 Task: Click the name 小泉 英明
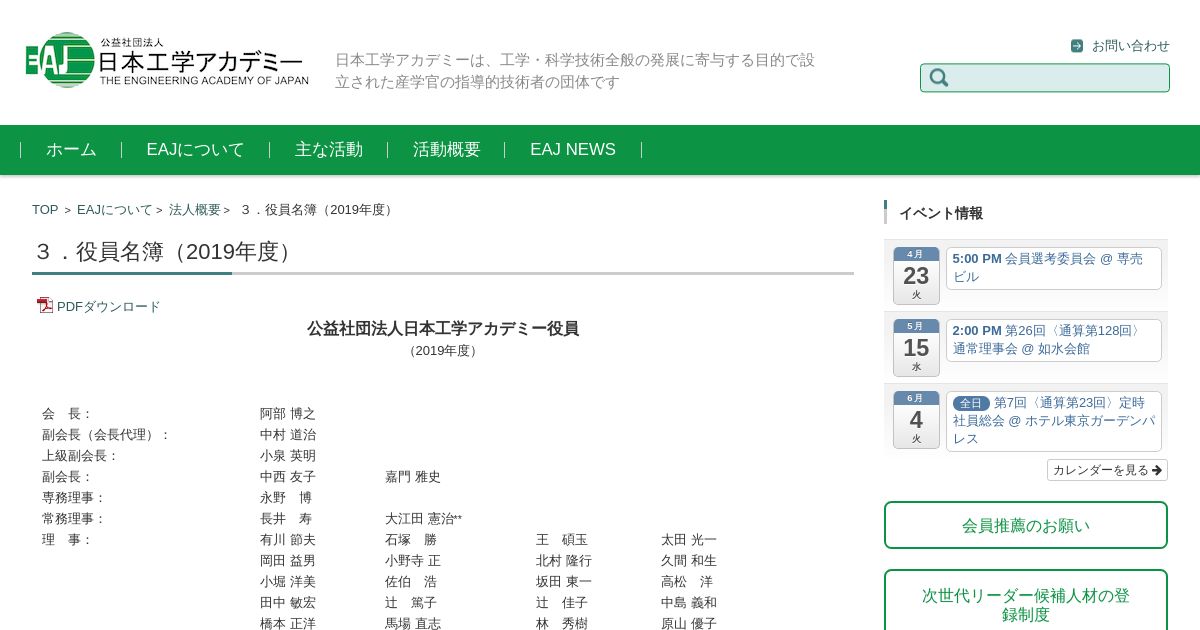[x=288, y=456]
